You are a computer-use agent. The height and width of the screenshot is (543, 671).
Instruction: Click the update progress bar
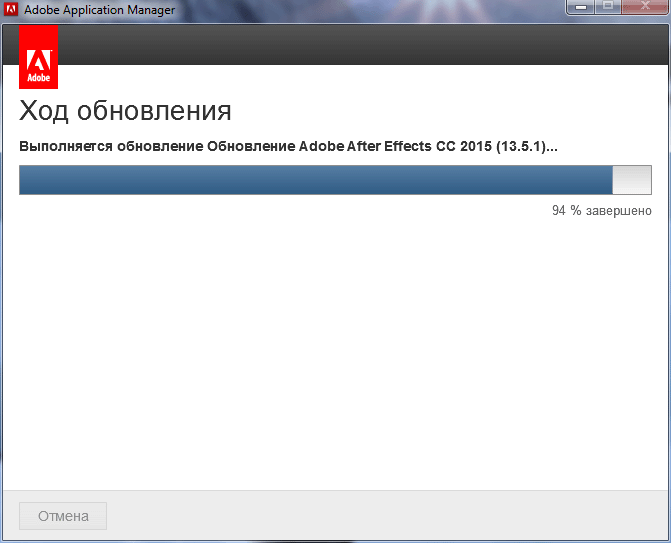335,180
